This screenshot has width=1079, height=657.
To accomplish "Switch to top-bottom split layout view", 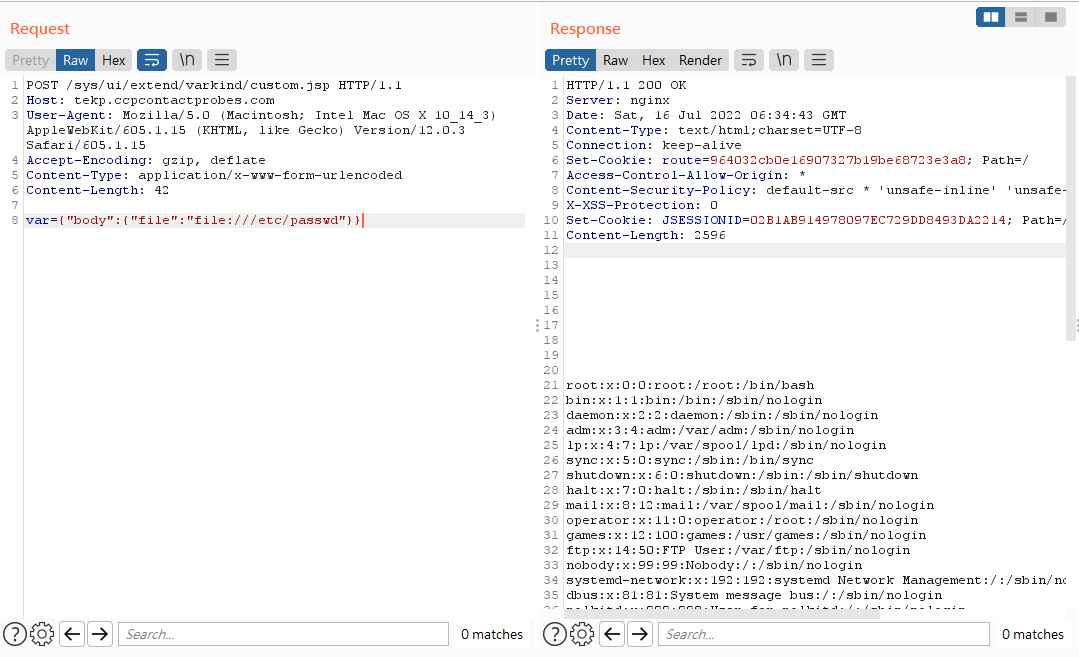I will [1021, 17].
